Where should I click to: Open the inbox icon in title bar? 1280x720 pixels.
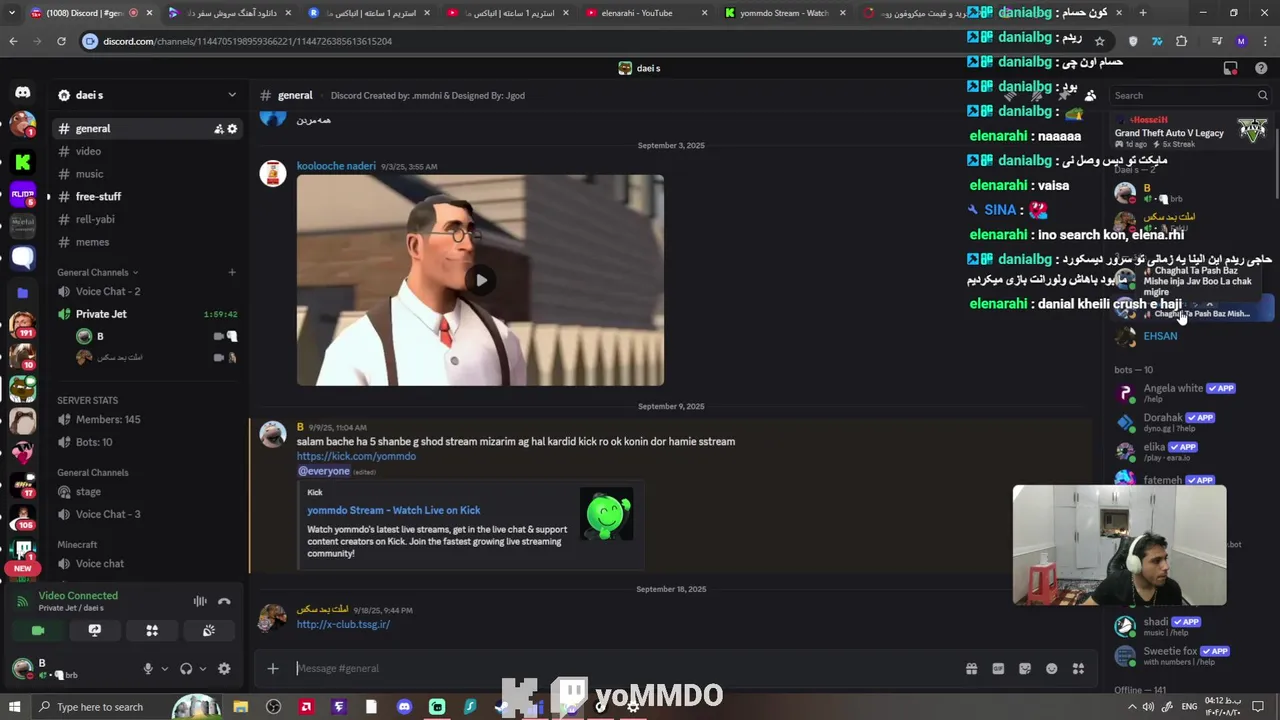coord(1231,68)
